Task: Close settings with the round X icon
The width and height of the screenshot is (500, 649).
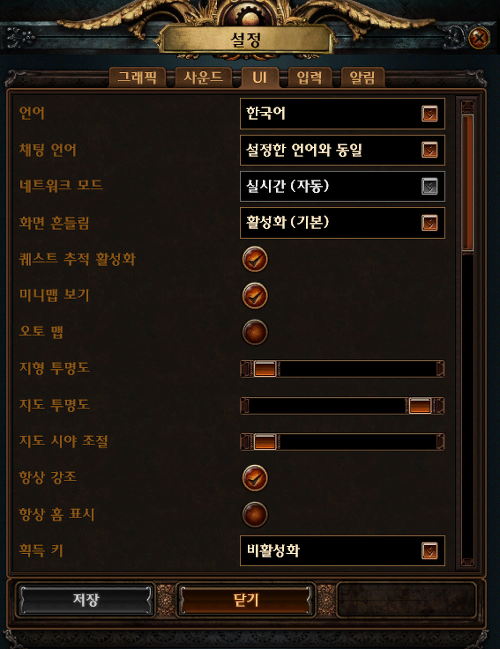Action: 479,38
